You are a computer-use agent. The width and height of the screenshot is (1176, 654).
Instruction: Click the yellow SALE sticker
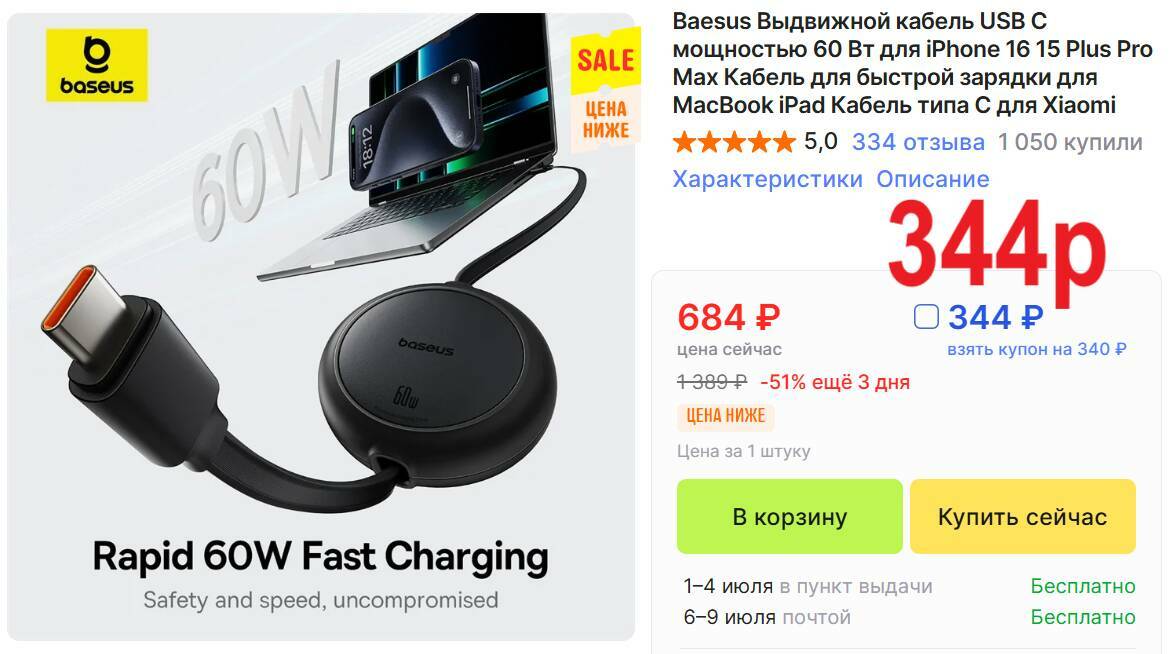pyautogui.click(x=605, y=60)
